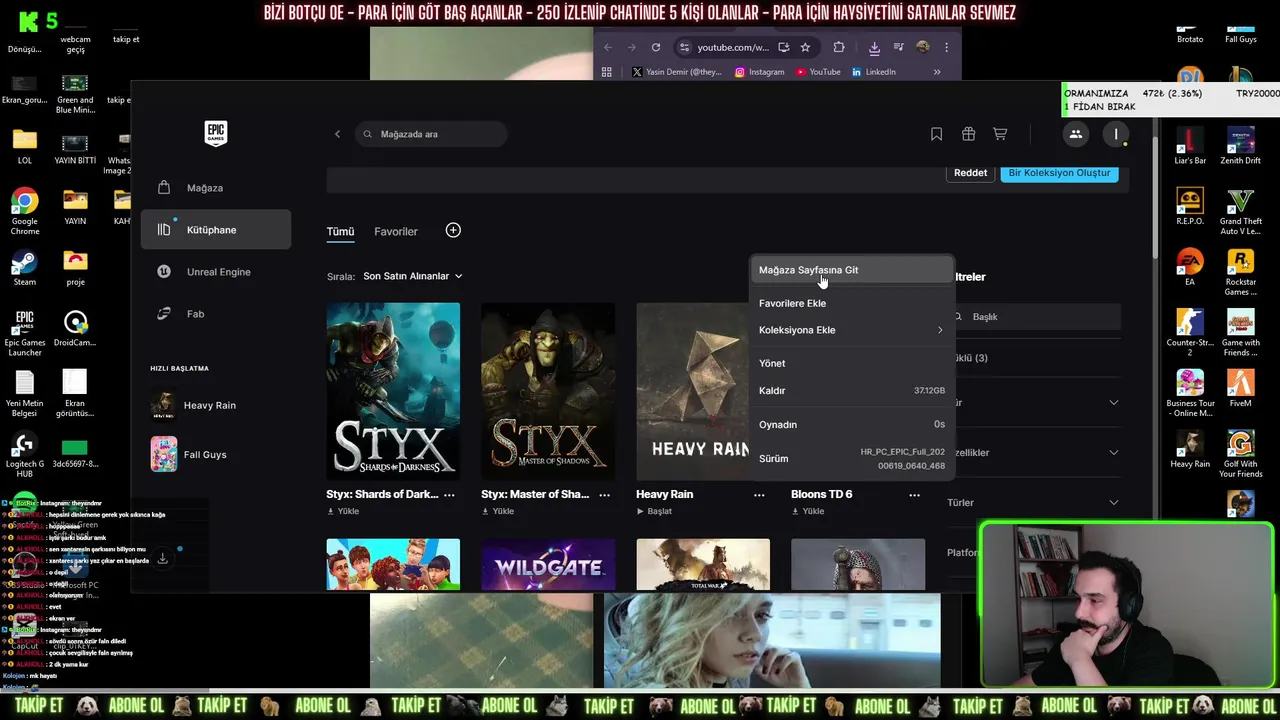Click the Epic Games logo in launcher
Viewport: 1280px width, 720px height.
pyautogui.click(x=216, y=133)
